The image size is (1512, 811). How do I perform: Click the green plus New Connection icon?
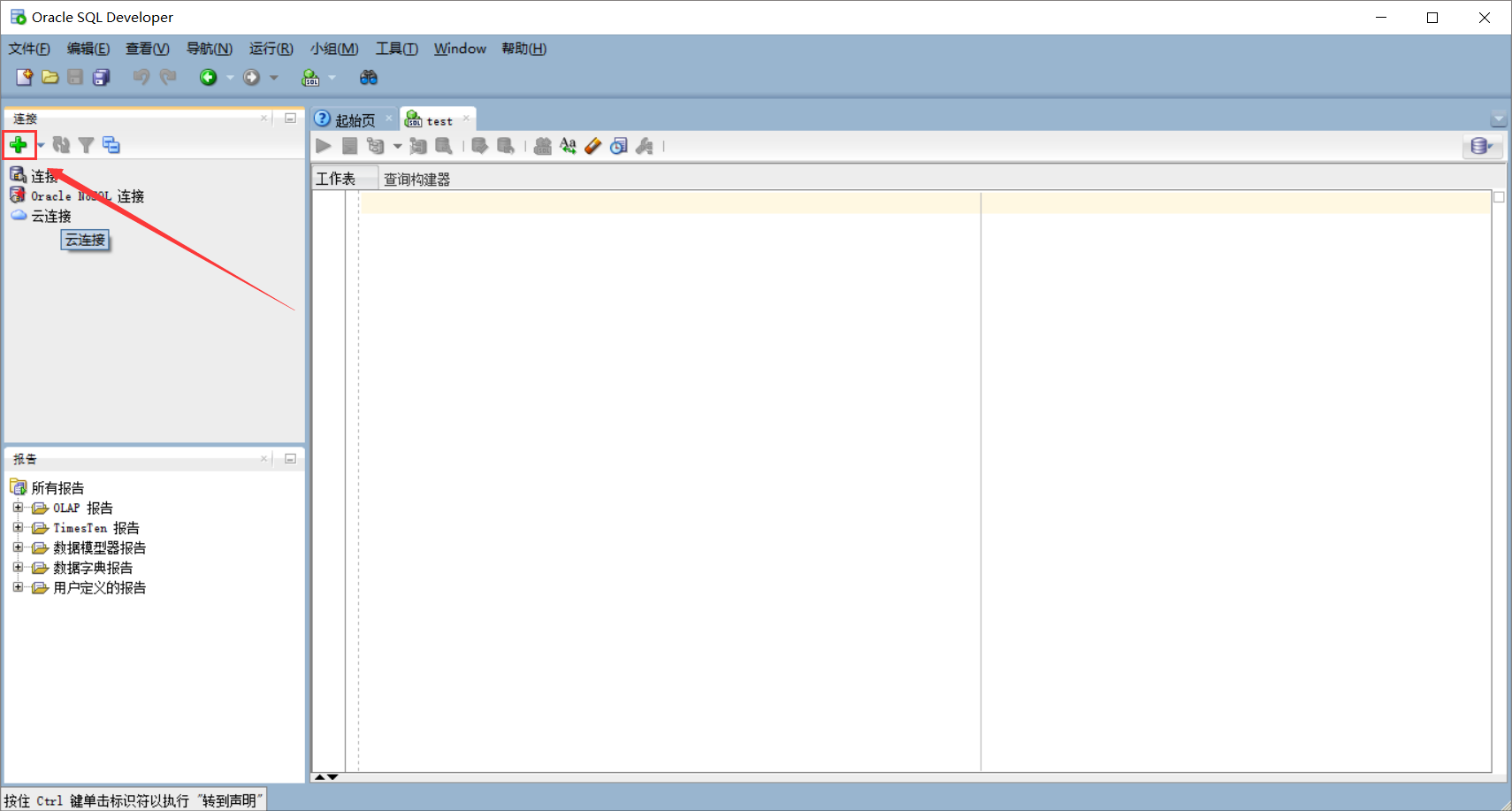[x=19, y=144]
